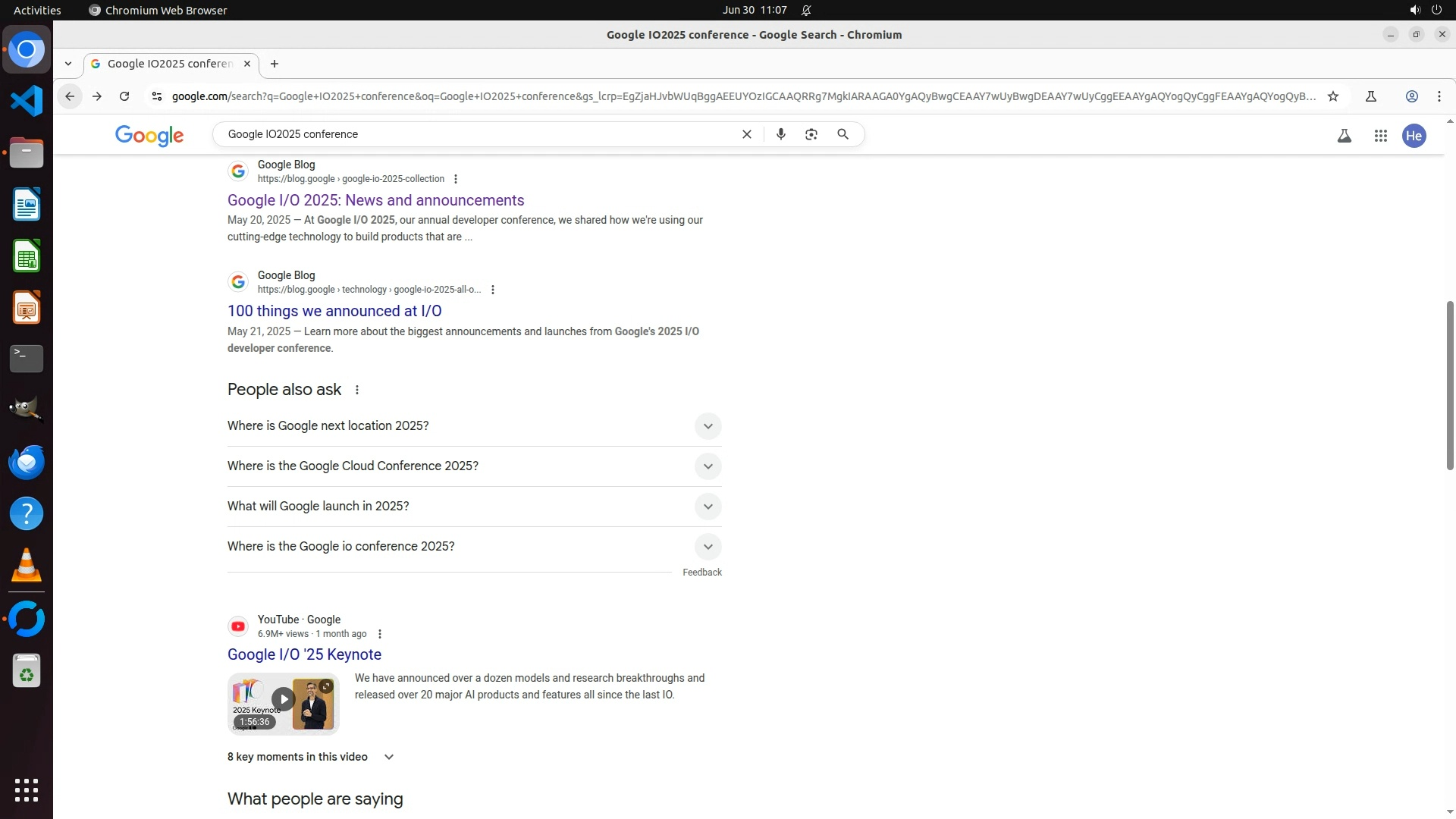This screenshot has width=1456, height=819.
Task: Open People also ask options menu
Action: point(356,390)
